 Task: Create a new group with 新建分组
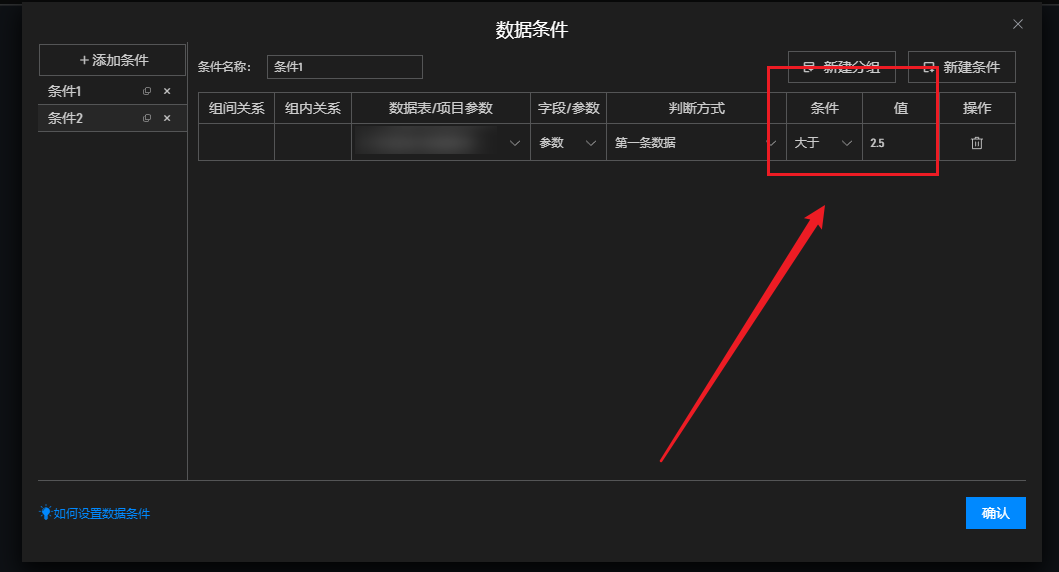click(x=841, y=67)
